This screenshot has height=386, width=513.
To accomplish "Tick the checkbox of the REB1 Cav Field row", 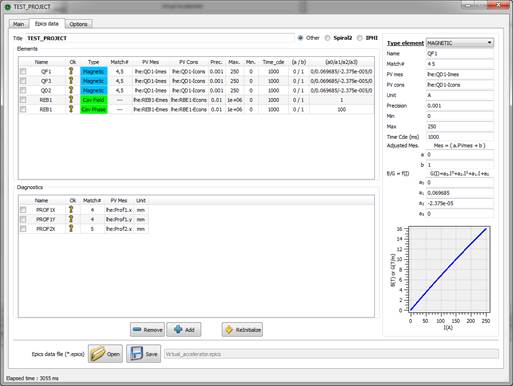I will click(23, 100).
